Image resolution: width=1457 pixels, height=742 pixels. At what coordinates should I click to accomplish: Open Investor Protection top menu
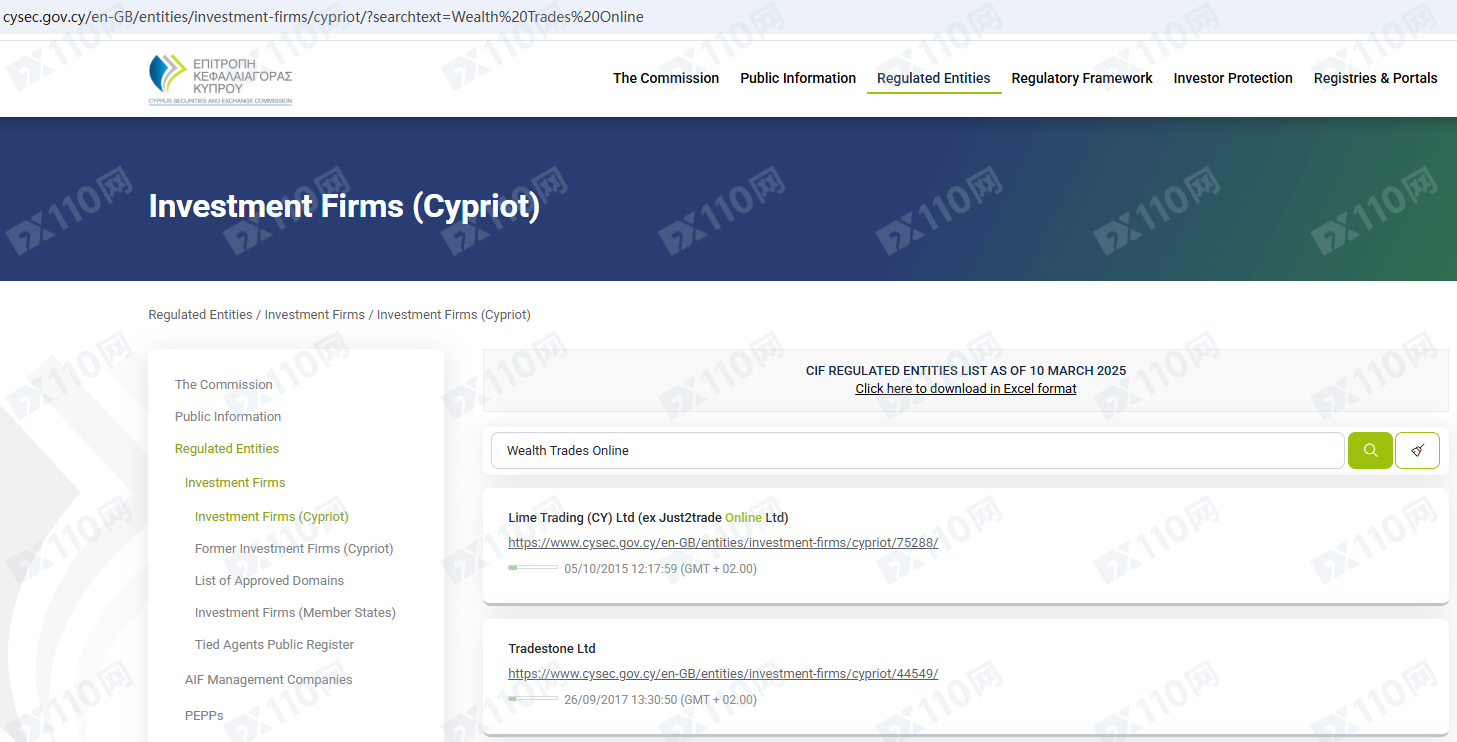[1232, 78]
